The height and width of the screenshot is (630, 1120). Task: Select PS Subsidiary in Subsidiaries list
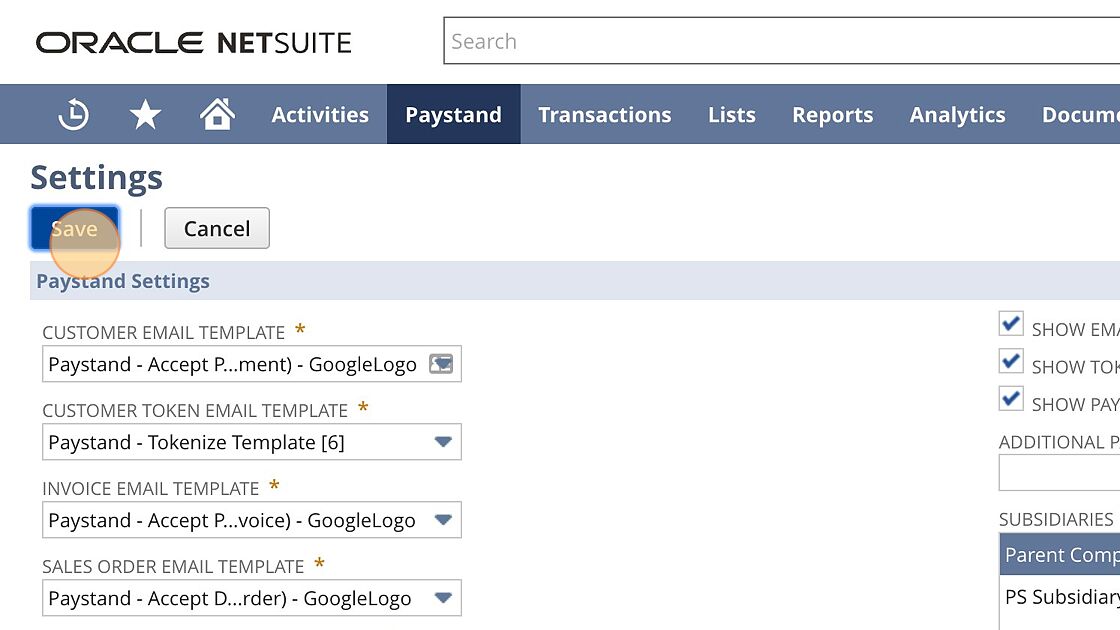[x=1060, y=596]
